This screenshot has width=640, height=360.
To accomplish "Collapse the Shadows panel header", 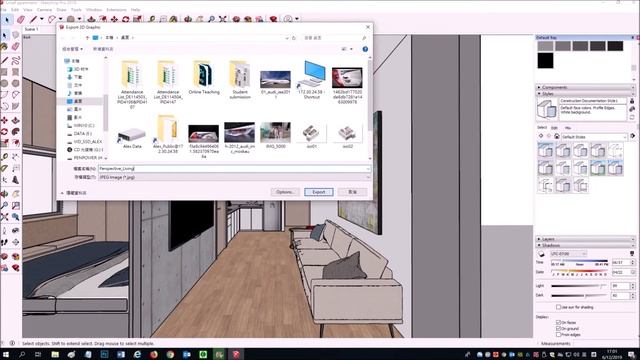I will [585, 245].
